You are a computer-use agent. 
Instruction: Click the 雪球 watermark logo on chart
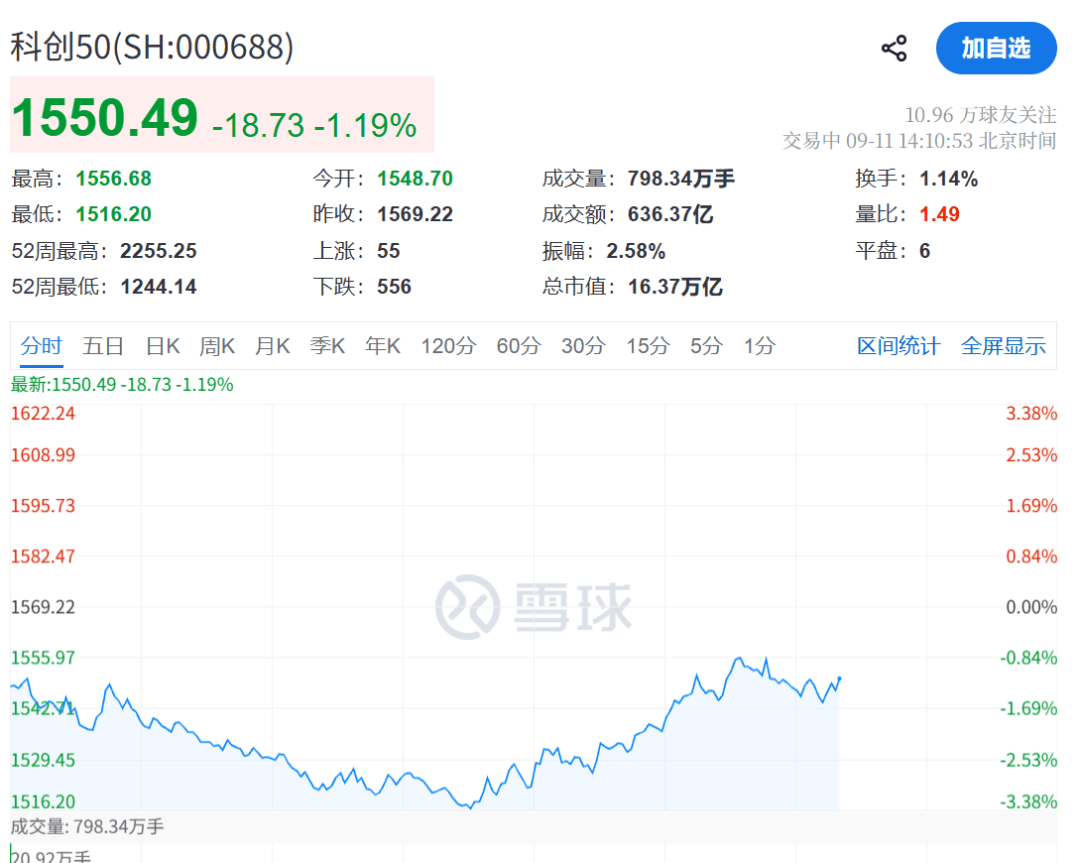click(x=534, y=607)
